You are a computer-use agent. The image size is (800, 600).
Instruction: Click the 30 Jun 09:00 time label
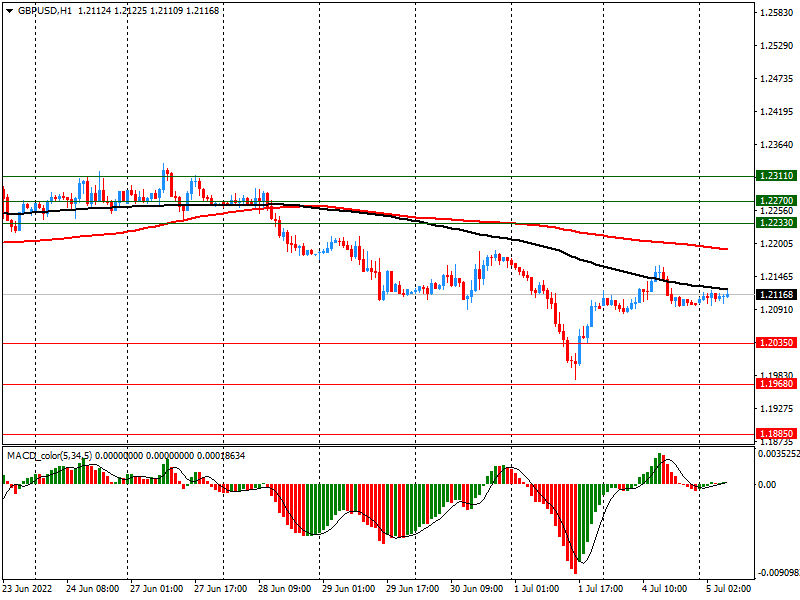coord(475,590)
